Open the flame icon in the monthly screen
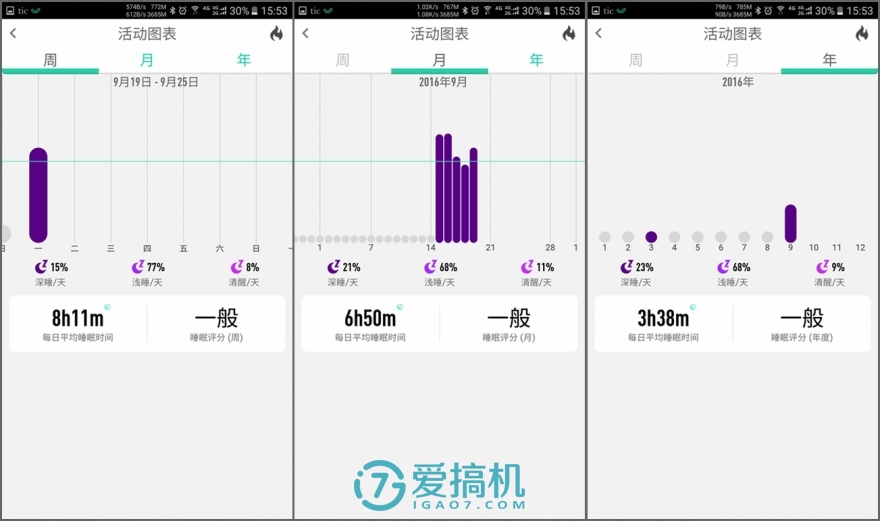The height and width of the screenshot is (521, 880). click(x=569, y=34)
